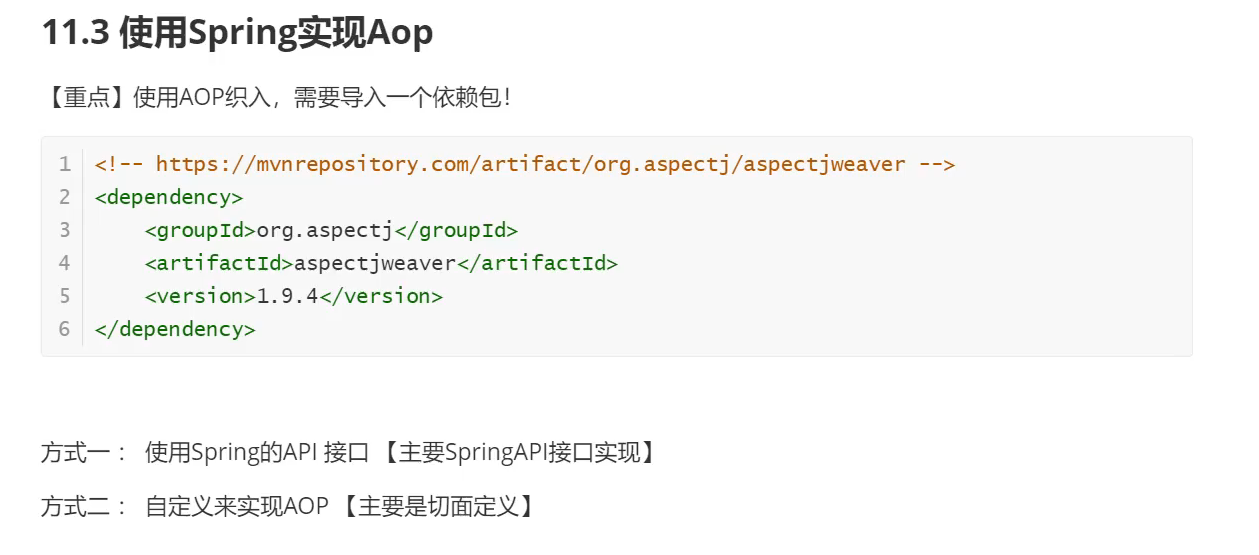Click the opening <groupId> tag
Image resolution: width=1259 pixels, height=555 pixels.
[200, 230]
